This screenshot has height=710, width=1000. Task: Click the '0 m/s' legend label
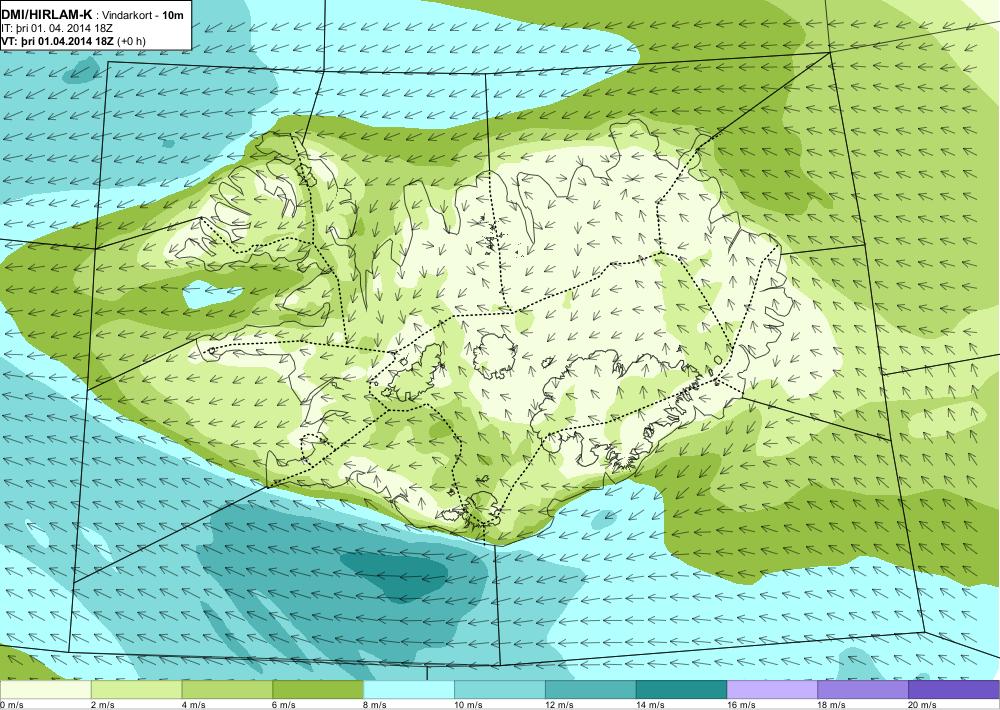click(11, 705)
